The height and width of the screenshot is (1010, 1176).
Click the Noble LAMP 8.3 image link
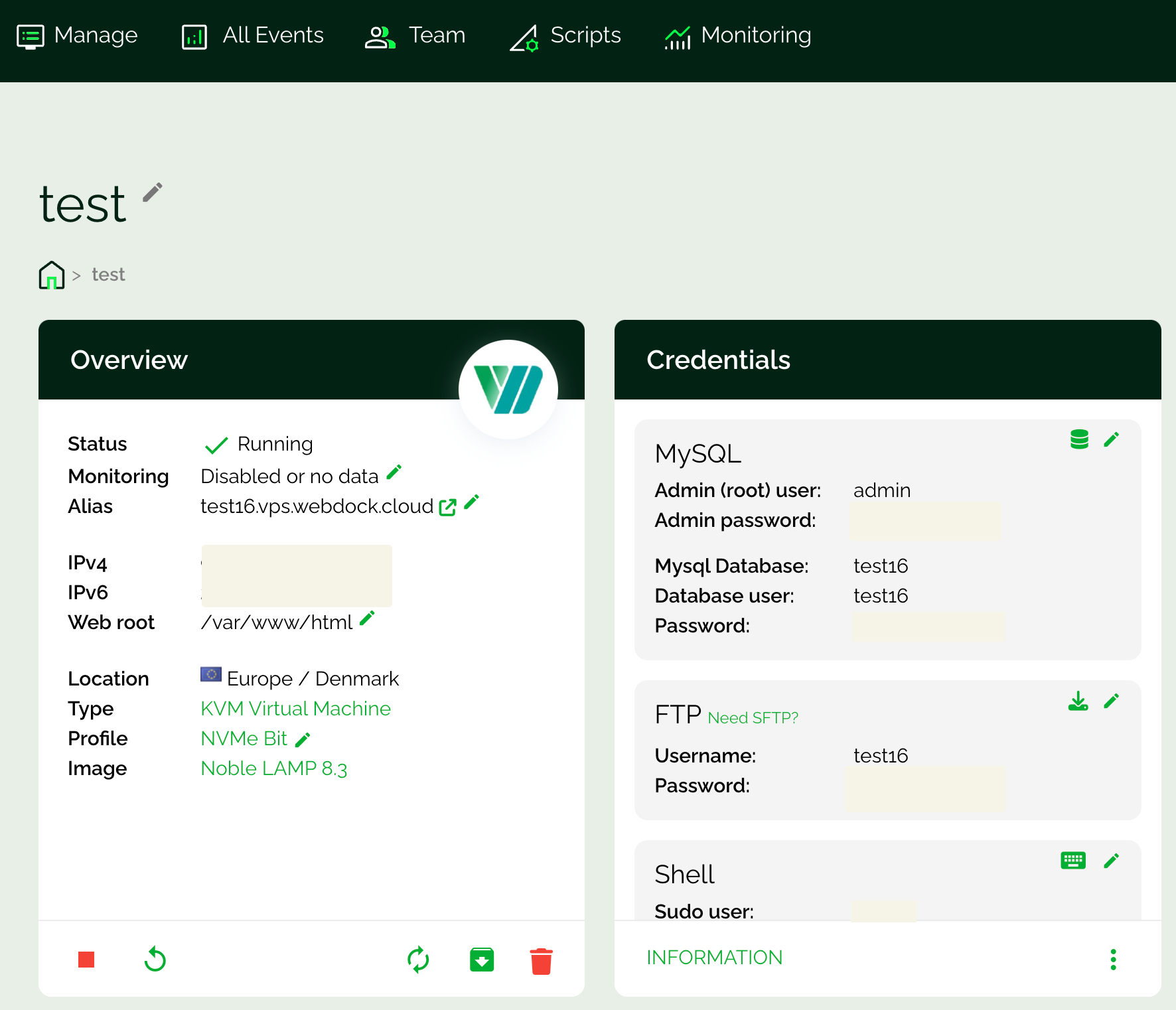273,768
